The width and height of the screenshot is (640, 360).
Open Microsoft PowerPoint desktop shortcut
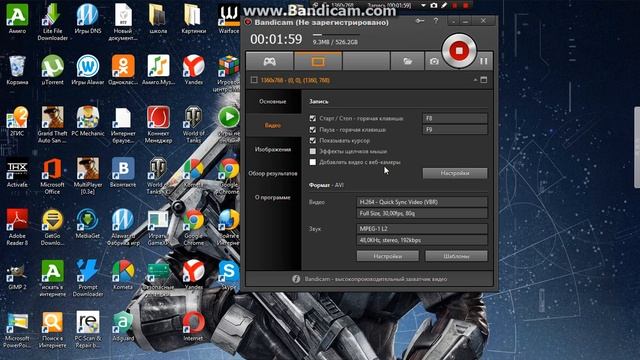pyautogui.click(x=17, y=330)
